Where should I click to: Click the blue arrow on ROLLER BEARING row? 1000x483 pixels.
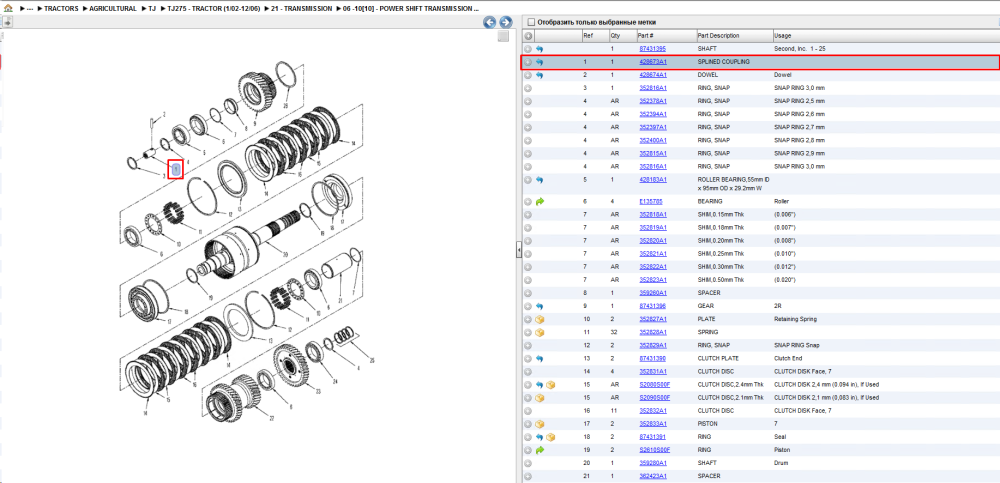point(539,180)
